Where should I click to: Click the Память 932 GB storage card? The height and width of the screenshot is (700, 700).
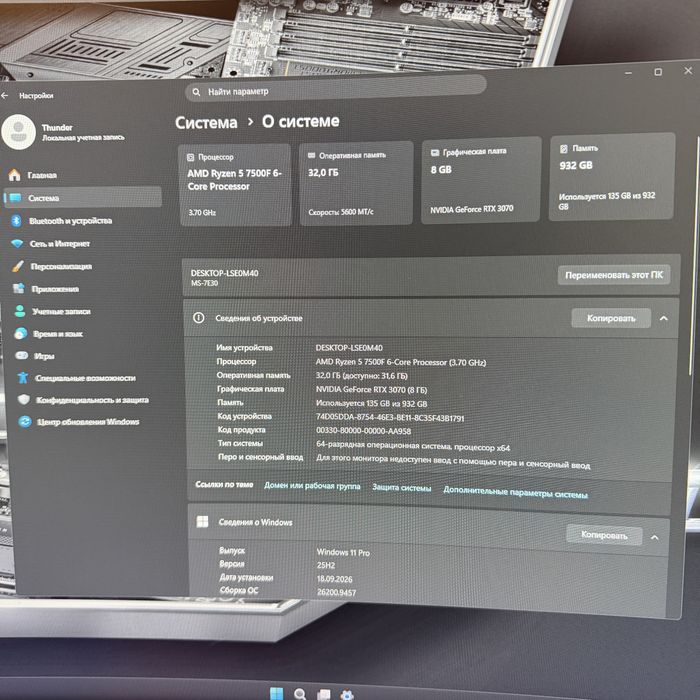coord(612,176)
